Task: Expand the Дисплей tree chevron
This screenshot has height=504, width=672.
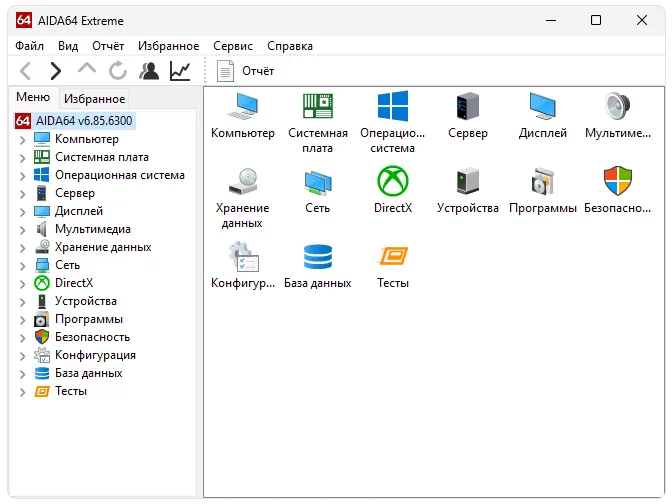Action: point(22,212)
